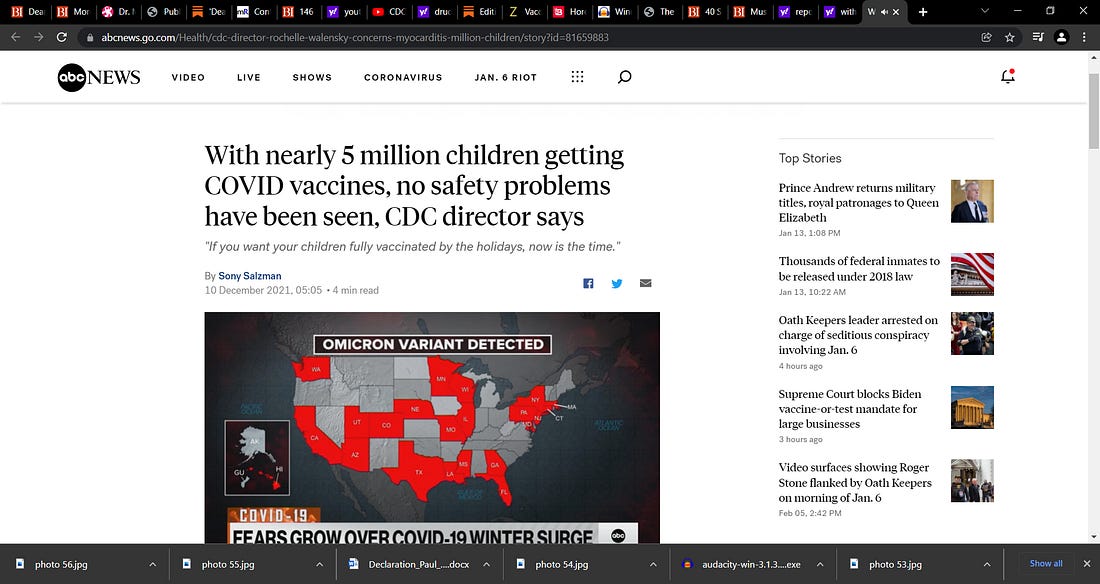Share article via email icon
This screenshot has height=584, width=1100.
pyautogui.click(x=645, y=283)
